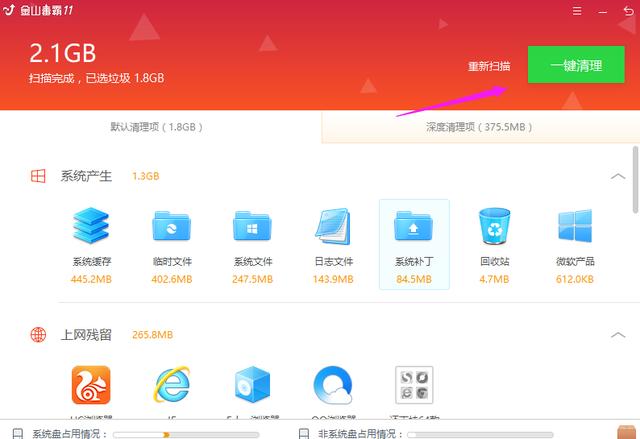This screenshot has width=640, height=439.
Task: Click the 612.0KB size under 微软产品
Action: [575, 279]
